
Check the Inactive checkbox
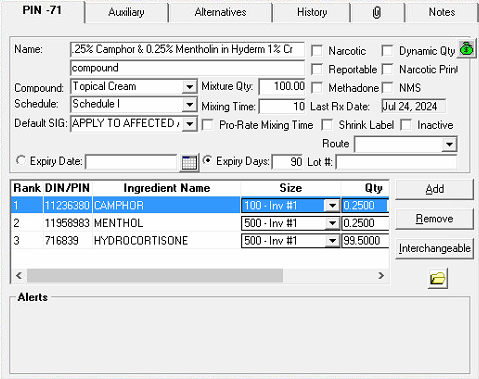406,125
